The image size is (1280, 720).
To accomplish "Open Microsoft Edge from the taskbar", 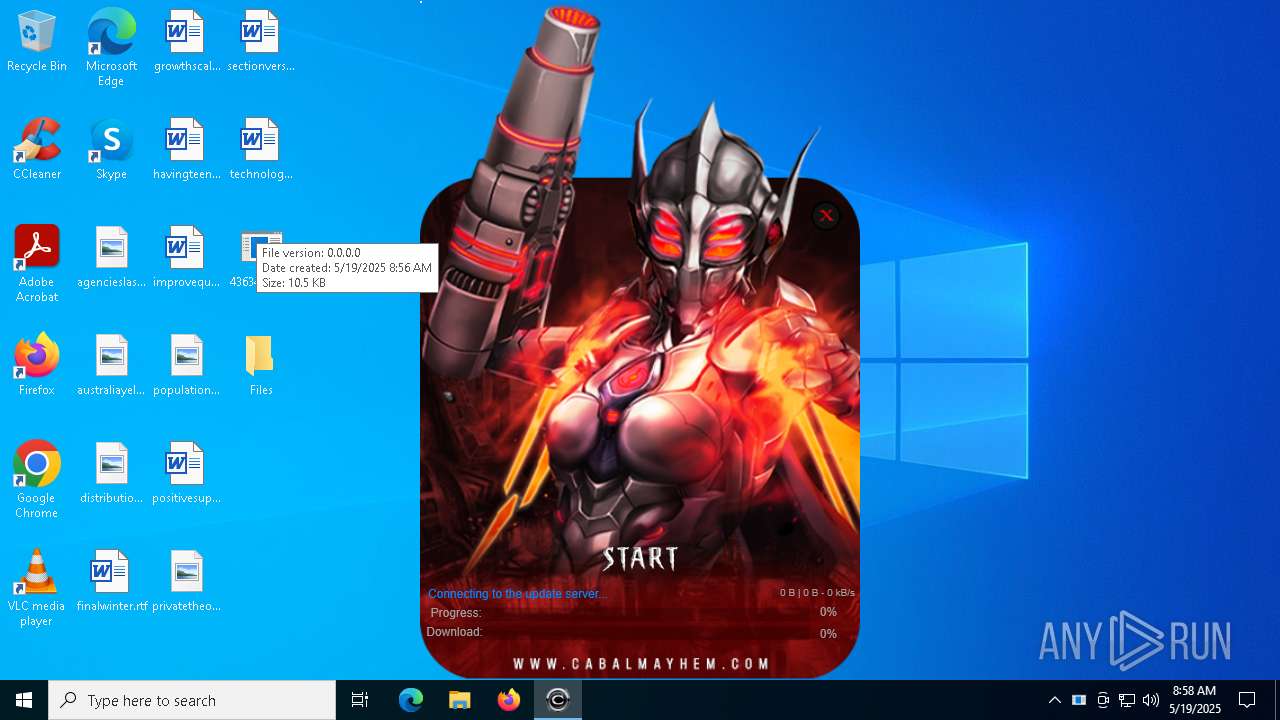I will tap(411, 700).
